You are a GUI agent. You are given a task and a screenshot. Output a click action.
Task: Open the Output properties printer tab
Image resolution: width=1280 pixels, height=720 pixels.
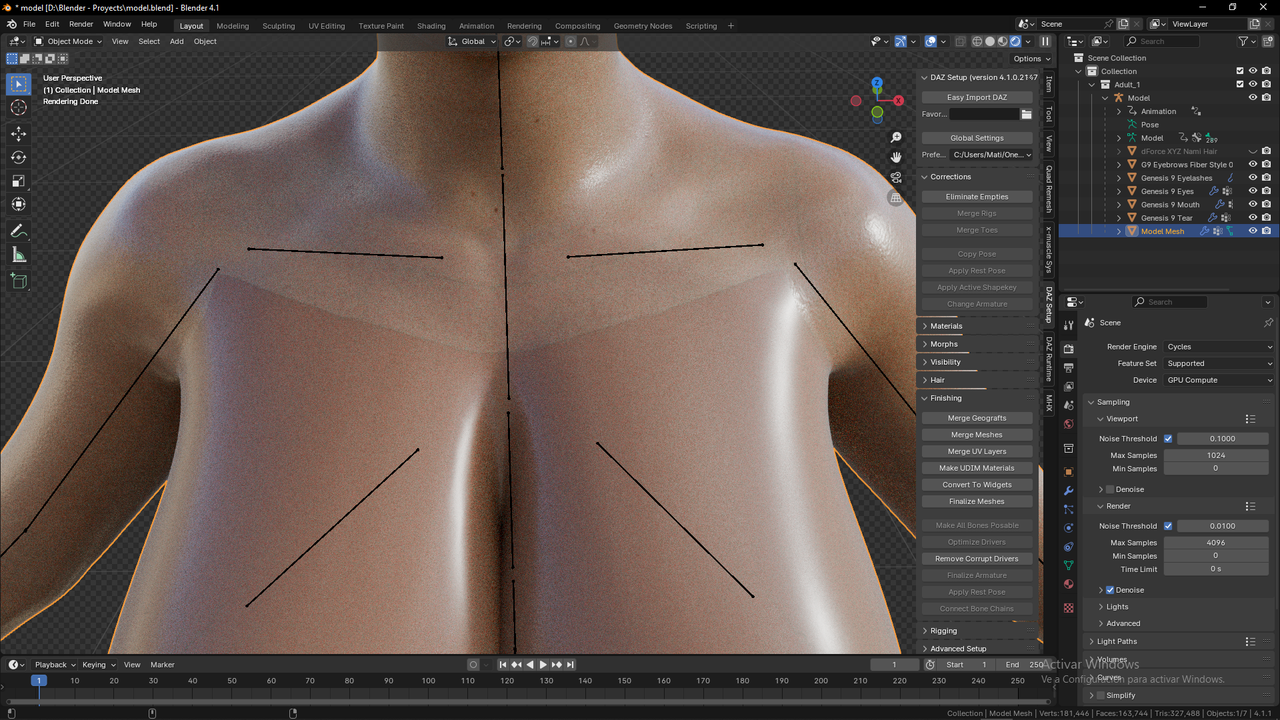point(1069,368)
